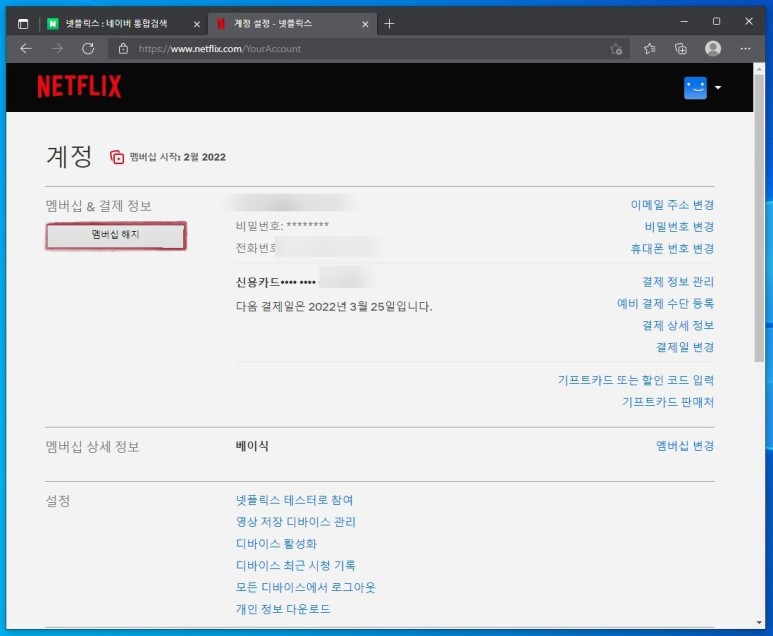
Task: Open 영상 저장 디바이스 관리 link
Action: point(295,522)
